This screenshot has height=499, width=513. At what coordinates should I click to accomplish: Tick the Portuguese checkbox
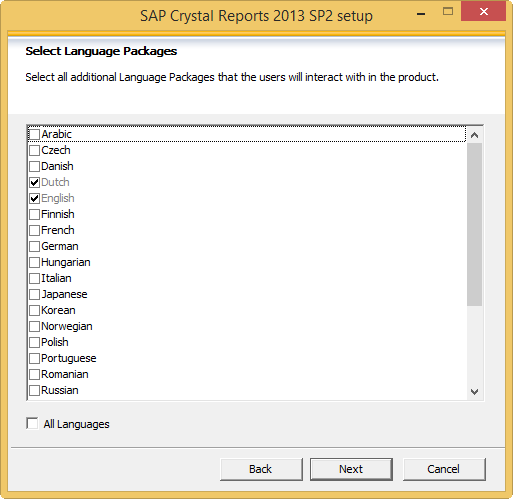(34, 358)
